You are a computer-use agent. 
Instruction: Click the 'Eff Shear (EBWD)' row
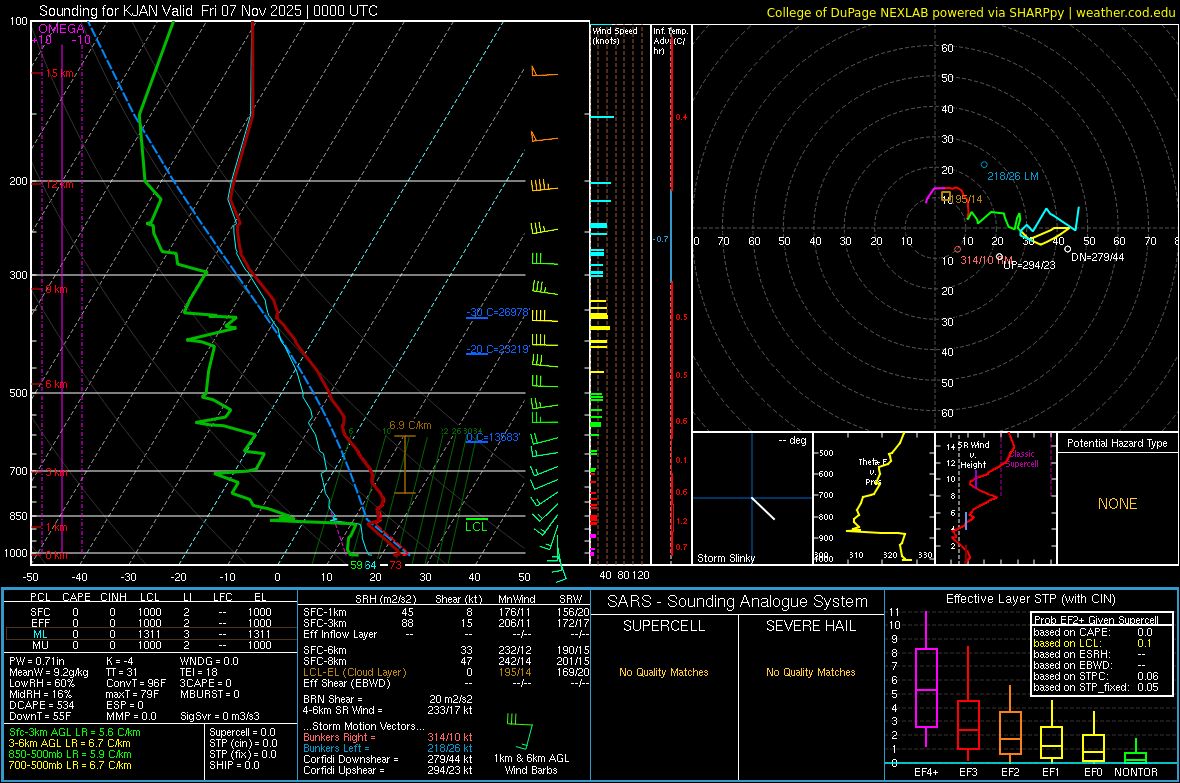tap(446, 684)
